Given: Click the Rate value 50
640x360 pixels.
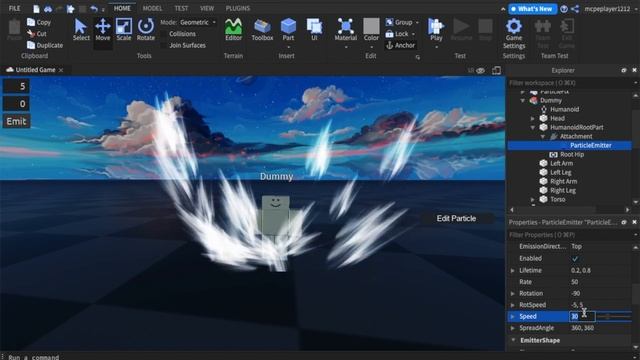Looking at the screenshot, I should tap(575, 282).
